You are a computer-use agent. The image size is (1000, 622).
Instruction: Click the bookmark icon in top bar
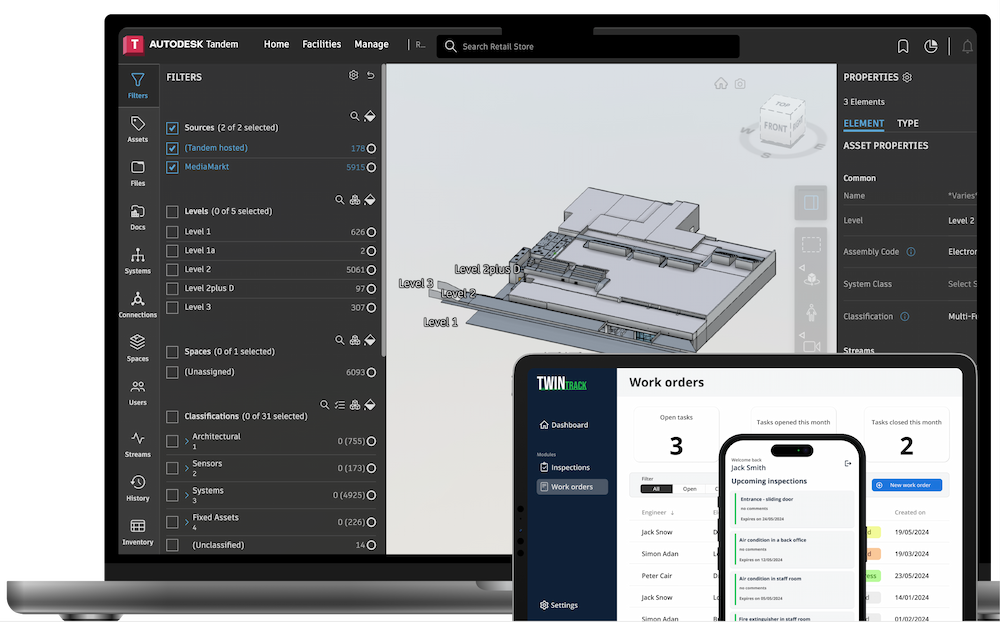(902, 46)
